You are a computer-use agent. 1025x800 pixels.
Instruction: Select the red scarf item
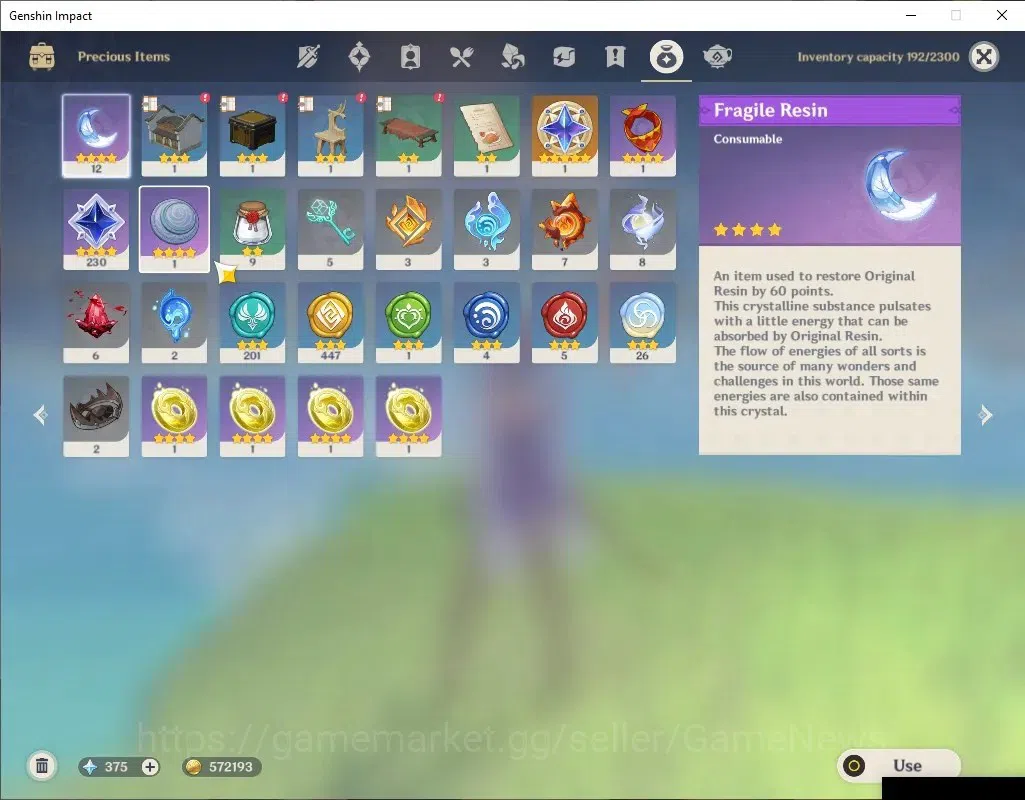coord(643,136)
